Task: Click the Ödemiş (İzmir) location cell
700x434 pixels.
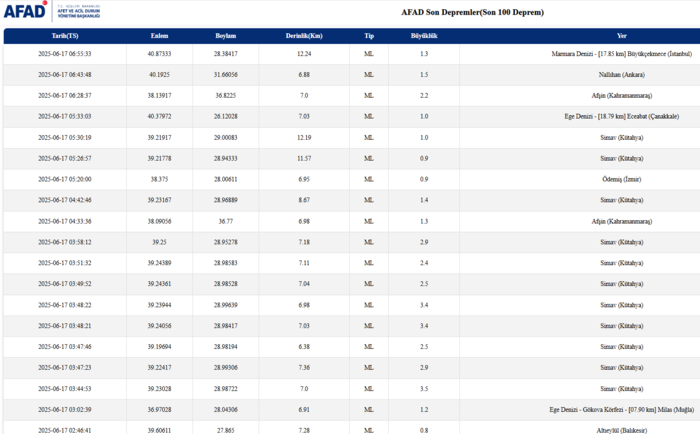Action: [x=622, y=179]
